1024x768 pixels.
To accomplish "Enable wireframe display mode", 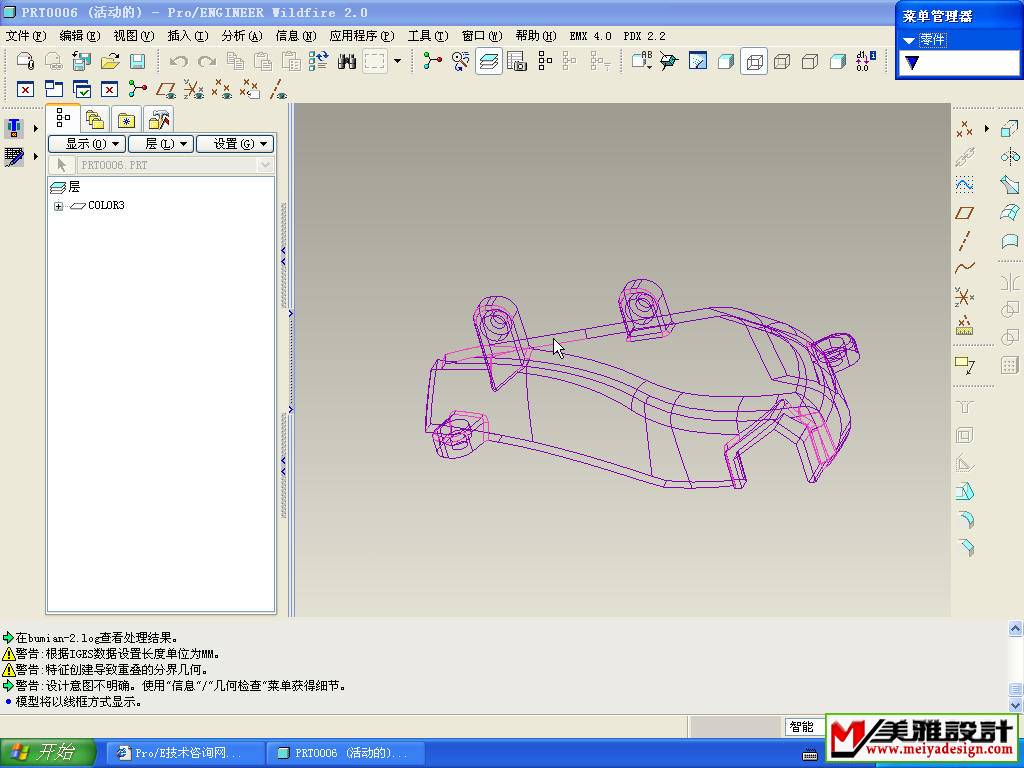I will pyautogui.click(x=755, y=62).
